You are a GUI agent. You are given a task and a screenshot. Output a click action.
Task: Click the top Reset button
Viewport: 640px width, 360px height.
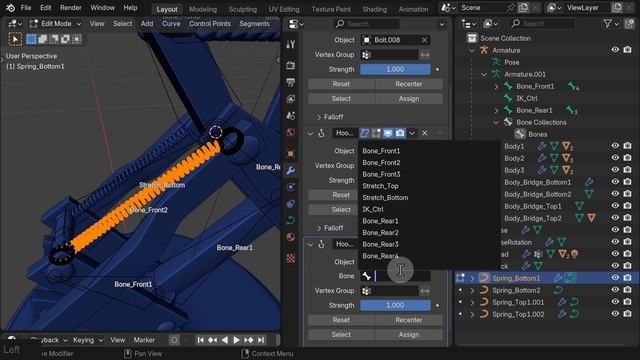pos(341,84)
